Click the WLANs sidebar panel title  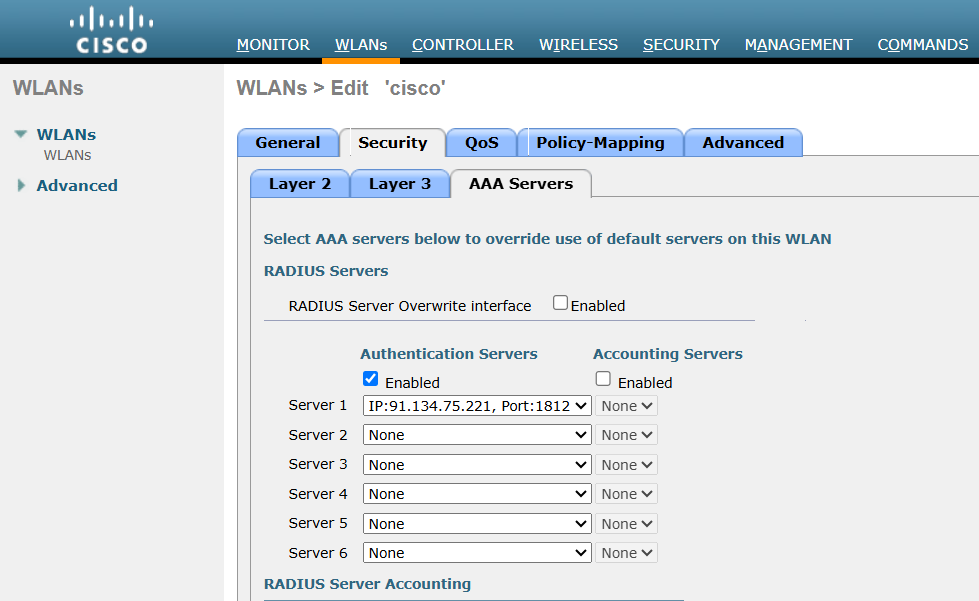tap(48, 88)
